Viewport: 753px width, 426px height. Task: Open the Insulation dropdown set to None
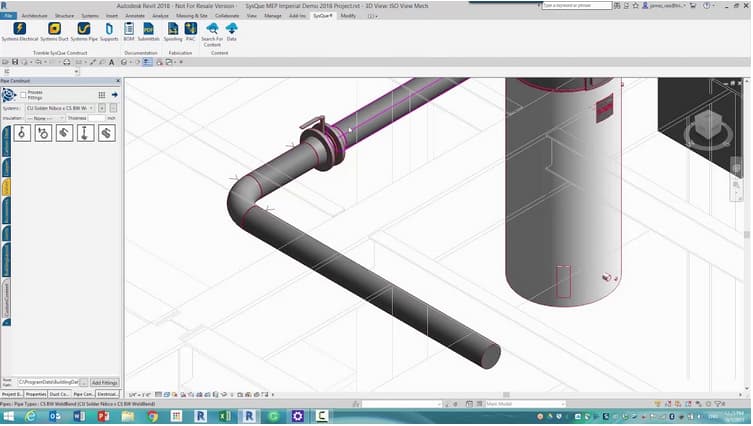[45, 118]
